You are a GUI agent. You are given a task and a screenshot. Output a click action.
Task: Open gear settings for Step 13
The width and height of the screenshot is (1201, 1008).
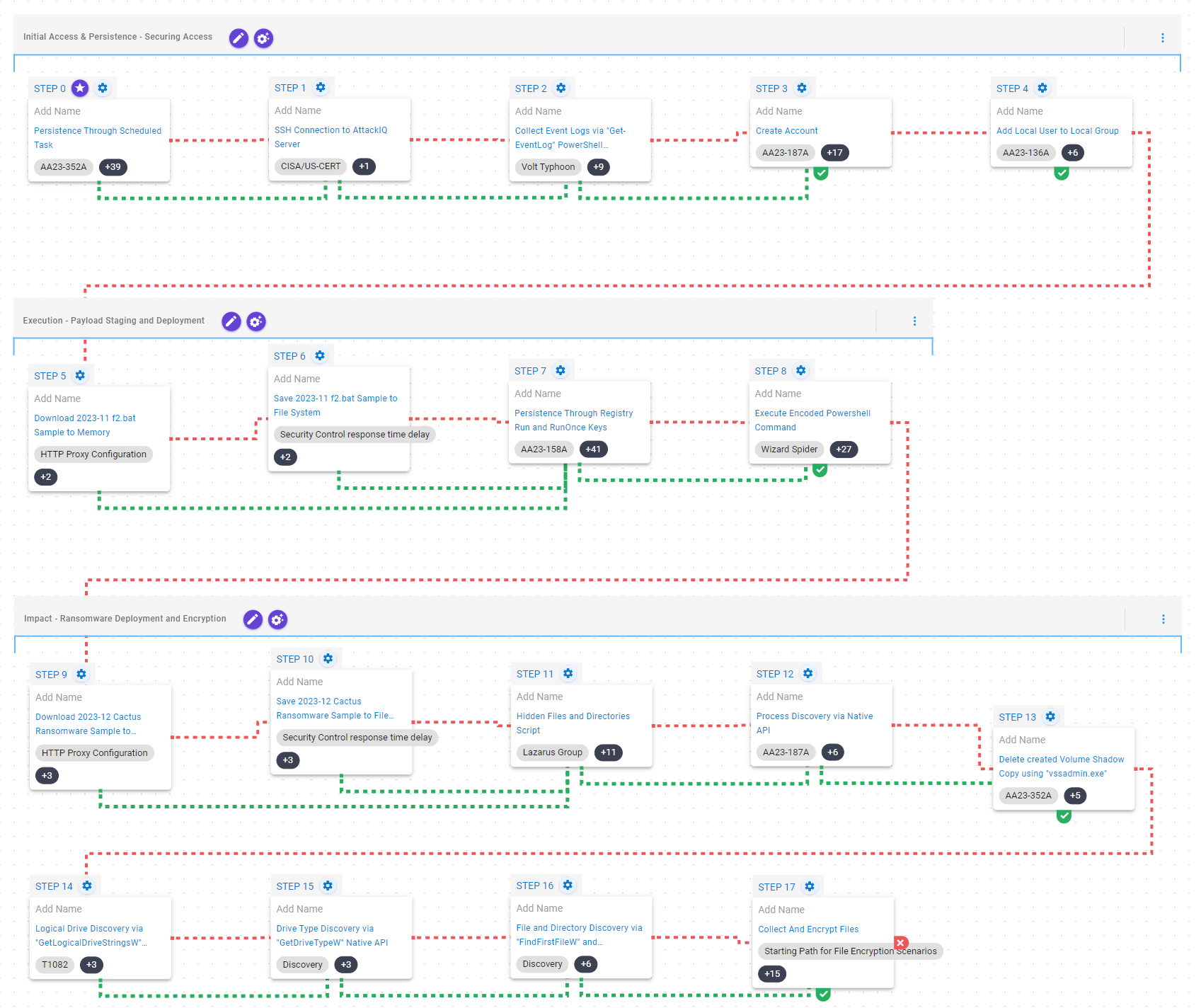tap(1050, 717)
